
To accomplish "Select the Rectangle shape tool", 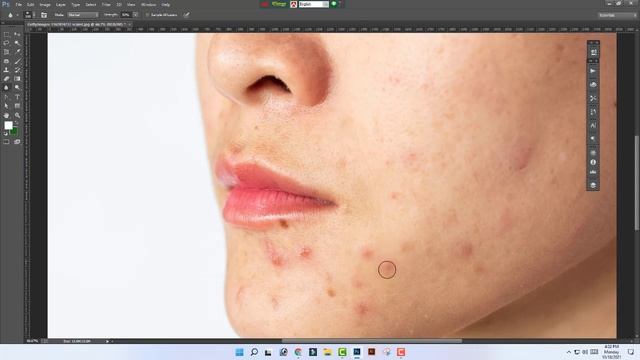I will pyautogui.click(x=17, y=106).
